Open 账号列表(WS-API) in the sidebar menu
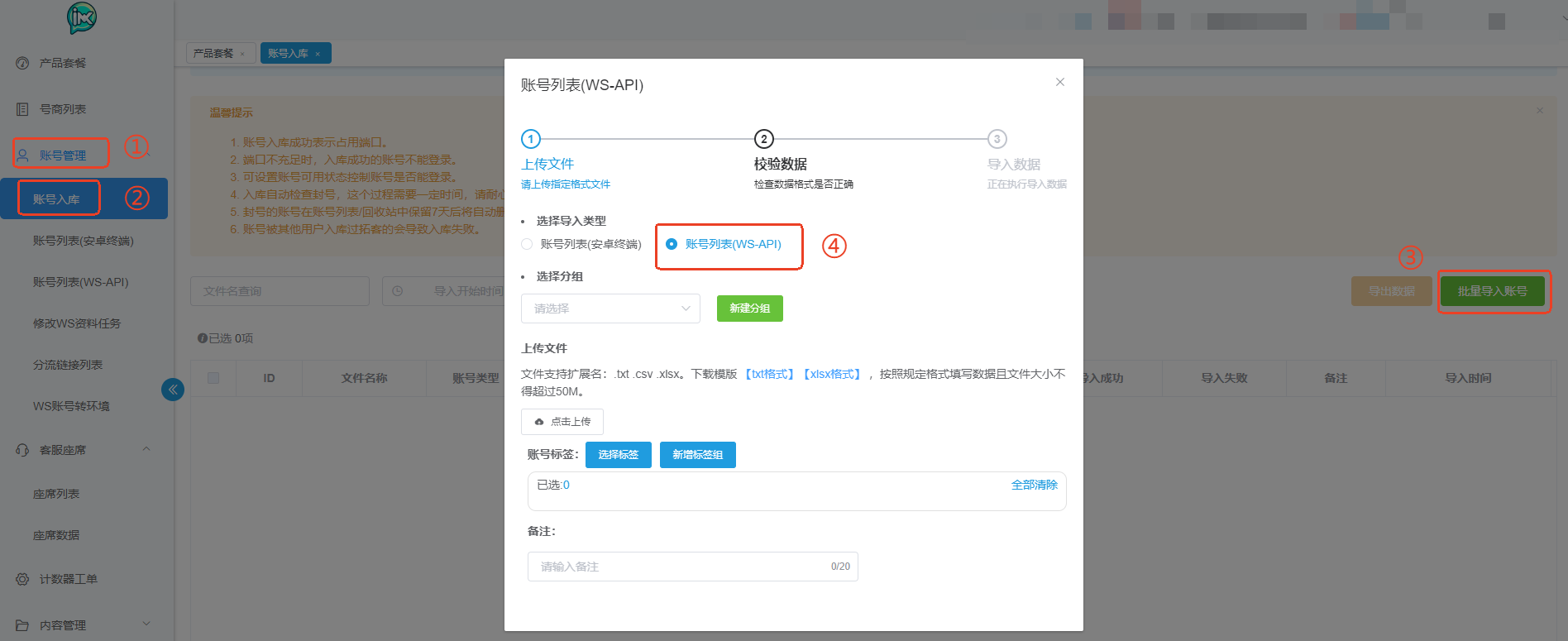This screenshot has width=1568, height=641. point(80,282)
